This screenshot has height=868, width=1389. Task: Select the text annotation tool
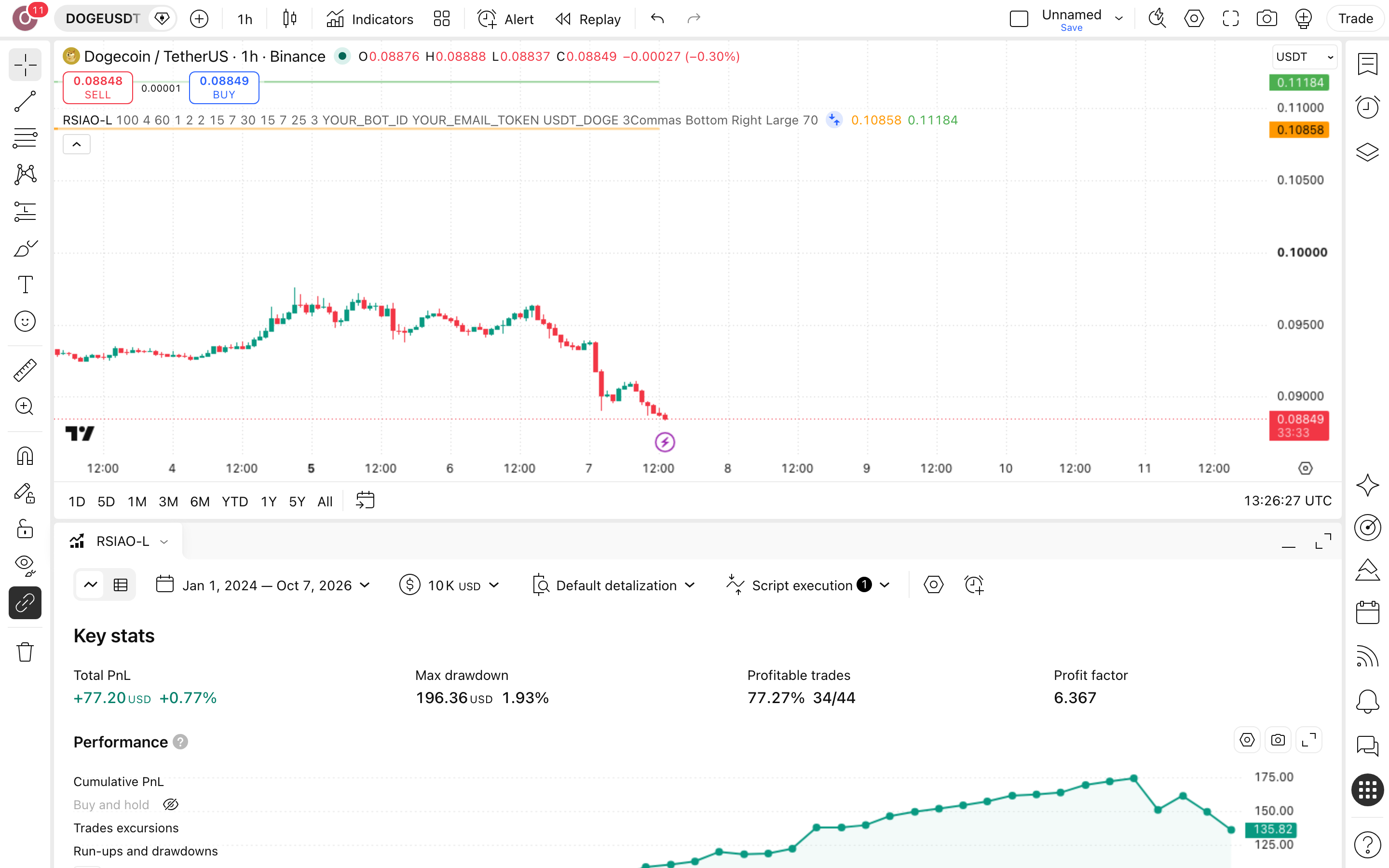click(25, 285)
